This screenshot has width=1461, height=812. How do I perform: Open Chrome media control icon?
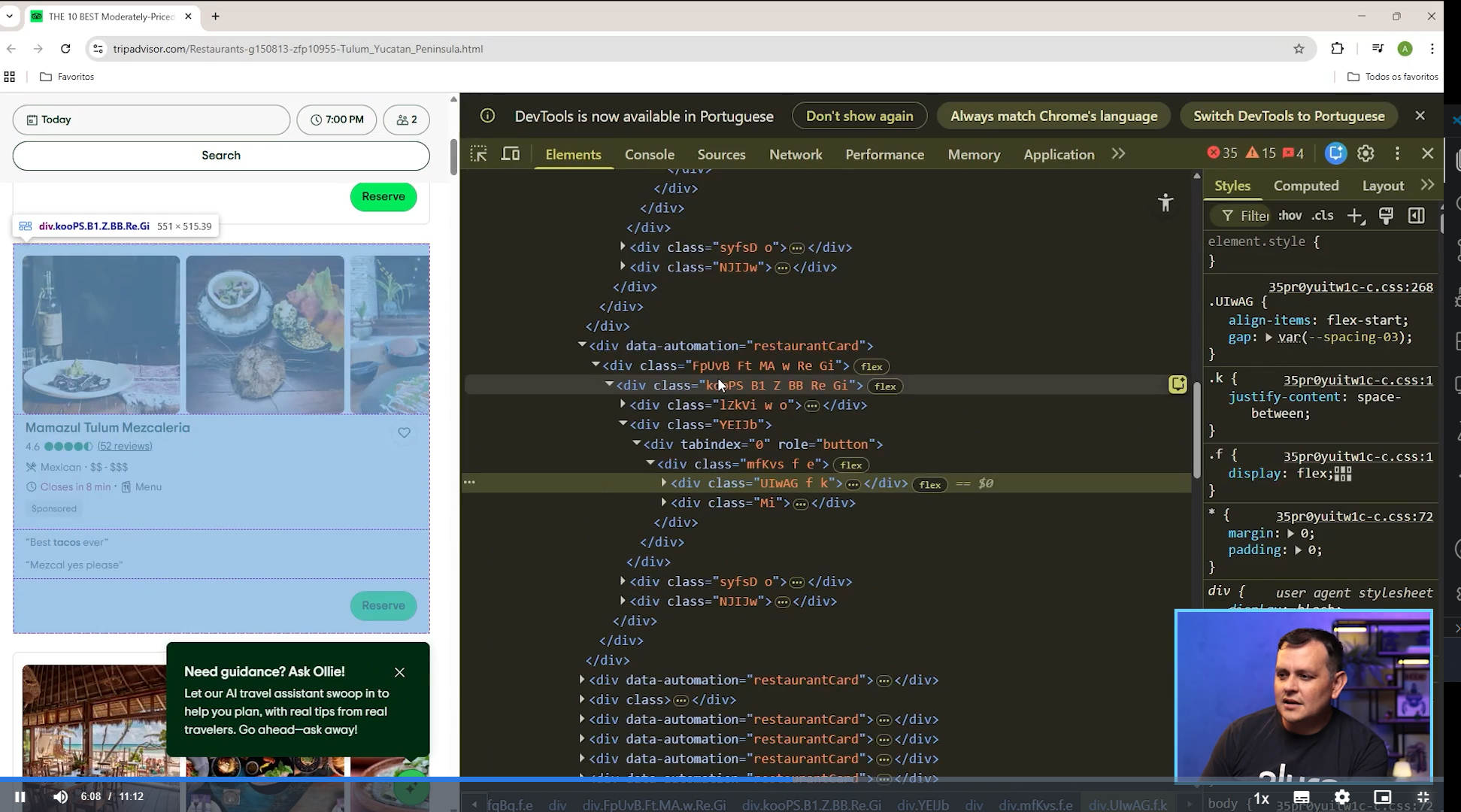pos(1378,49)
